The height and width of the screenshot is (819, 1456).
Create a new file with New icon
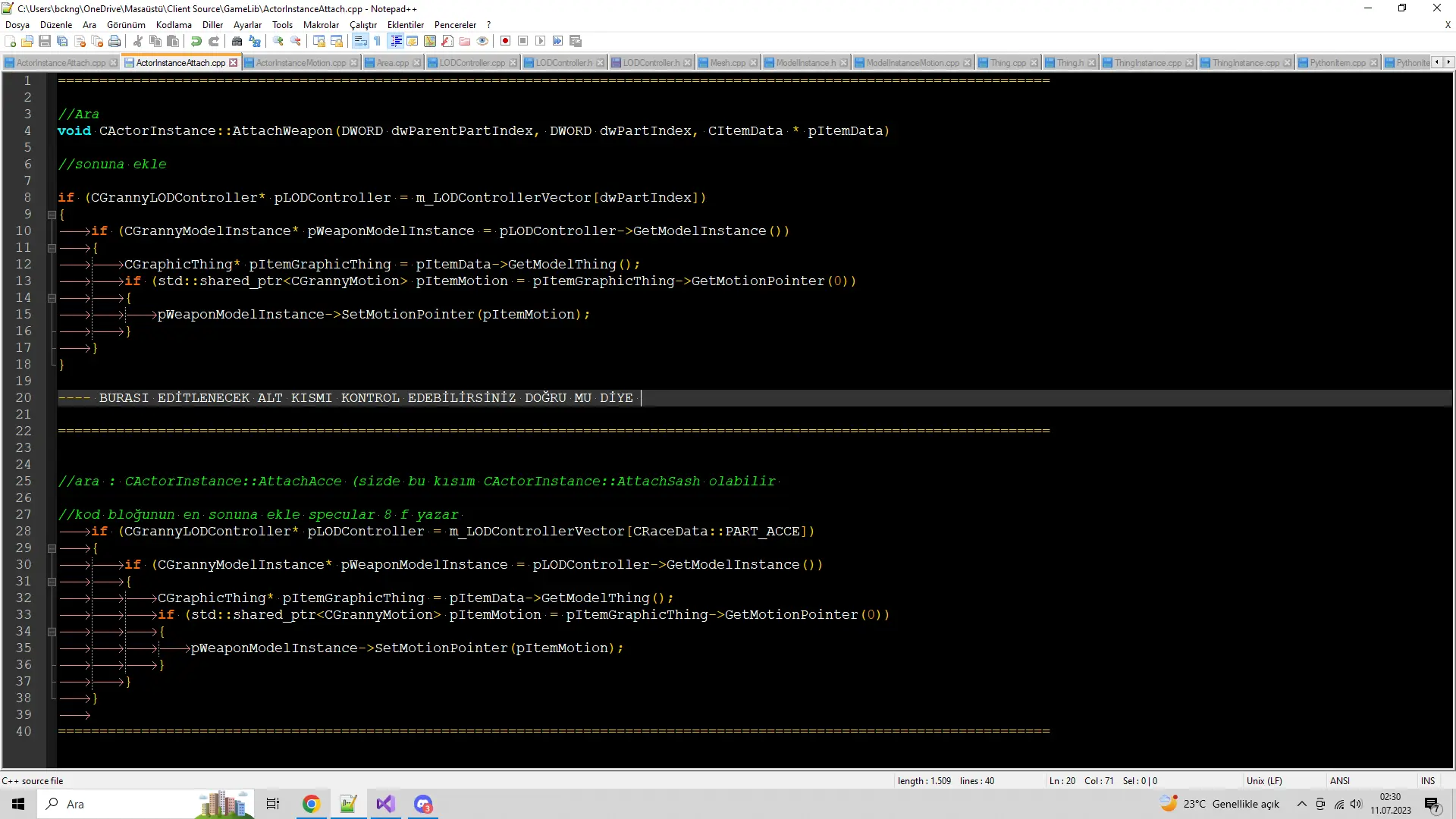[x=10, y=41]
